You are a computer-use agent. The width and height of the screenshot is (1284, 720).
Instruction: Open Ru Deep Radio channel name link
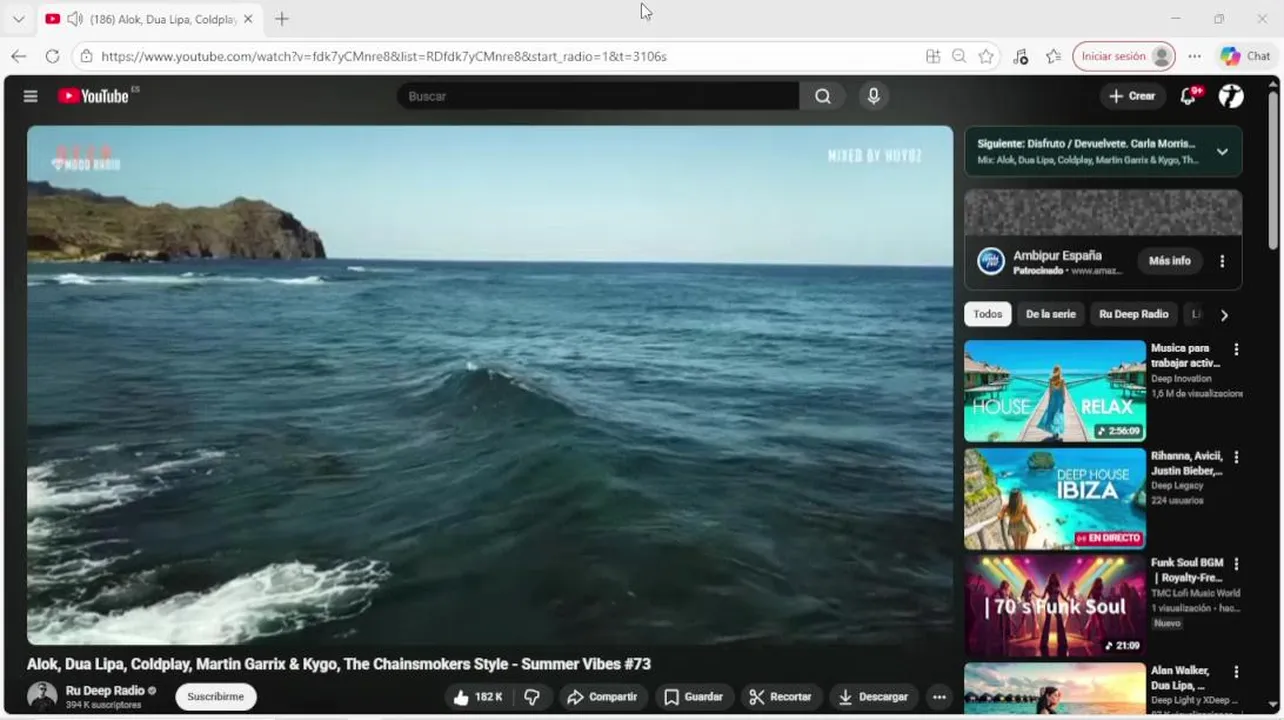click(x=105, y=691)
